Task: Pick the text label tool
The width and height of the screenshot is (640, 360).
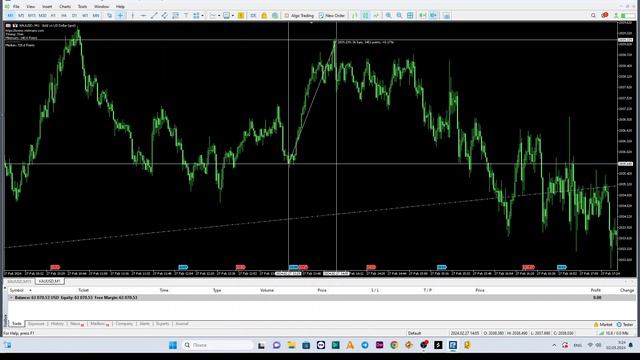Action: point(186,16)
